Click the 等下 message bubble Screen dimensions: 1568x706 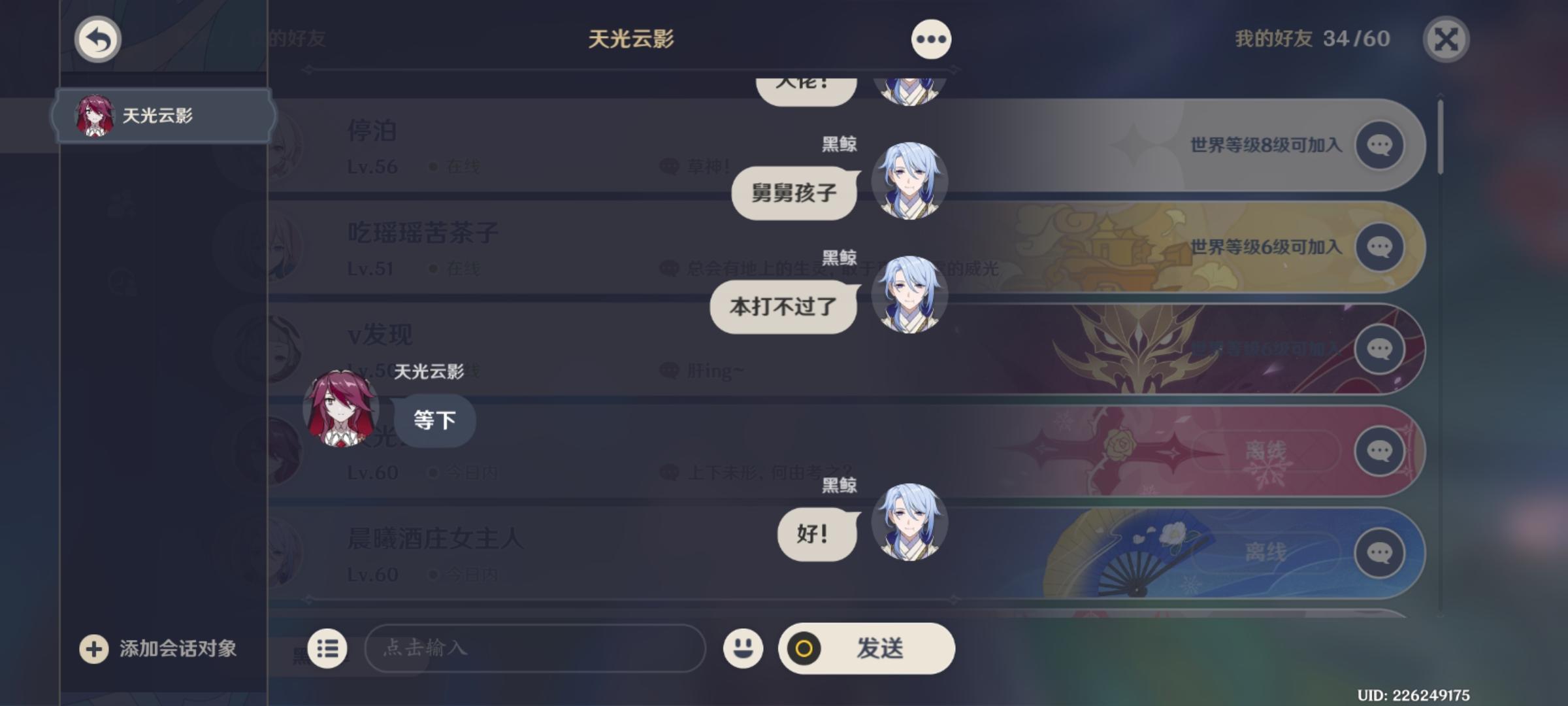click(434, 420)
